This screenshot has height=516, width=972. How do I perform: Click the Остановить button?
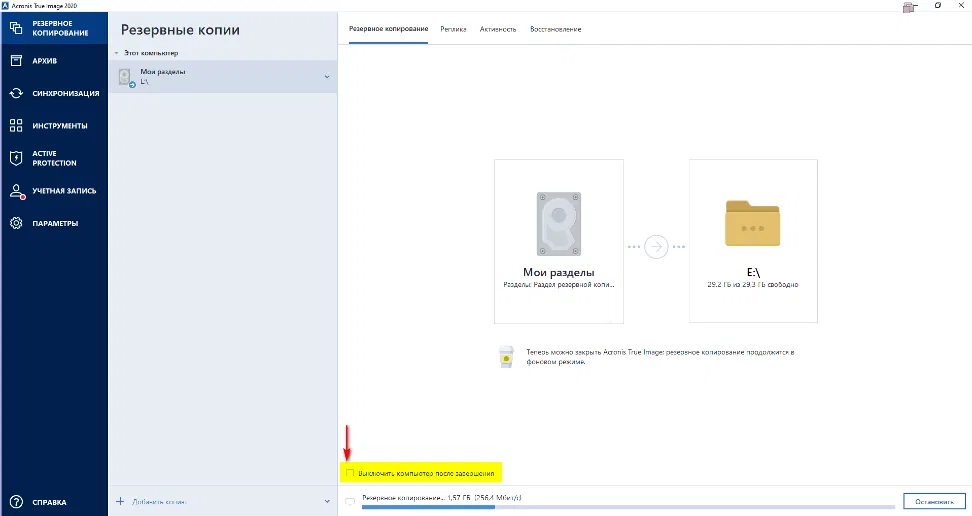[x=934, y=501]
